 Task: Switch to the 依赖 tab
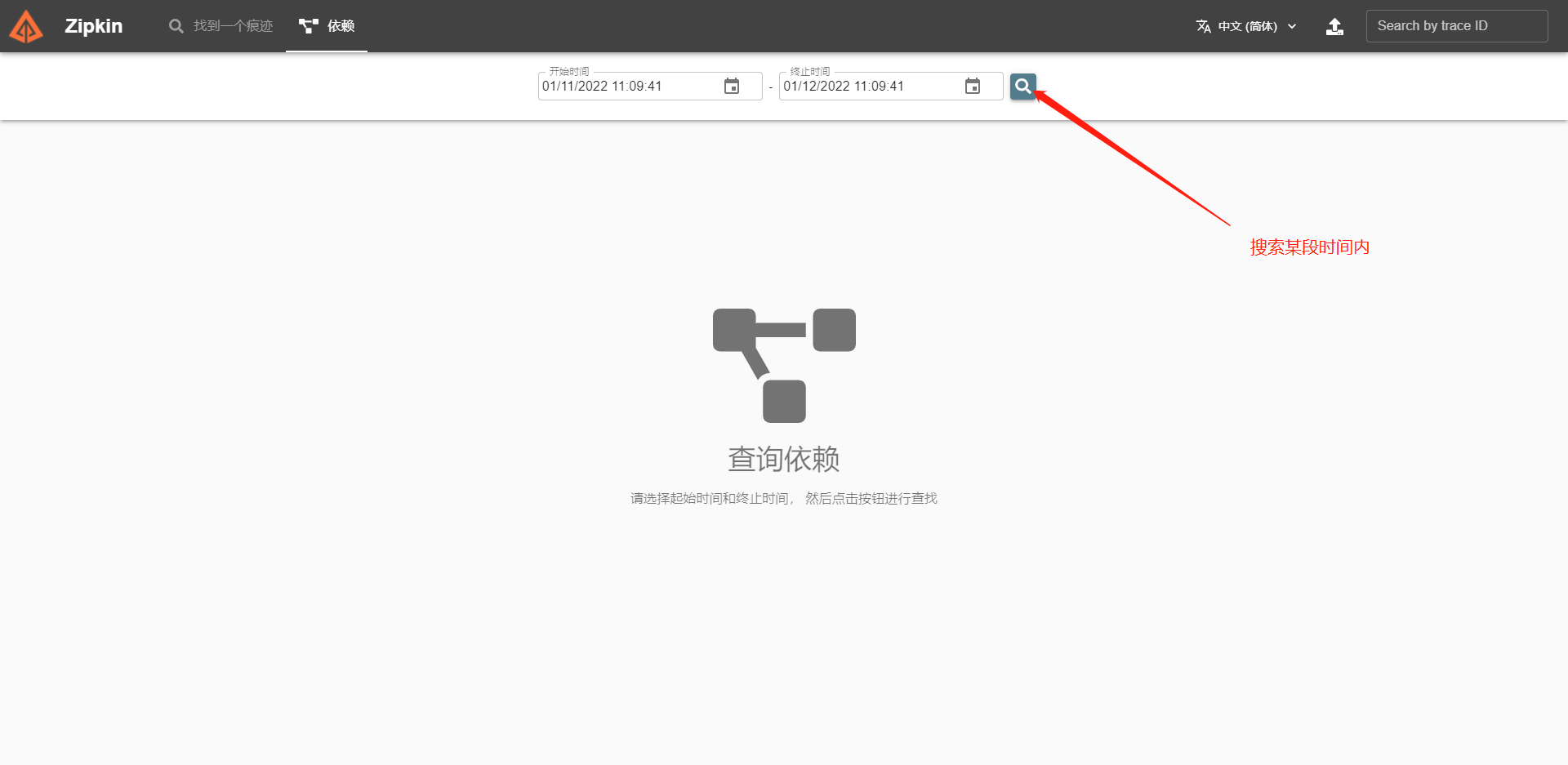(x=326, y=25)
